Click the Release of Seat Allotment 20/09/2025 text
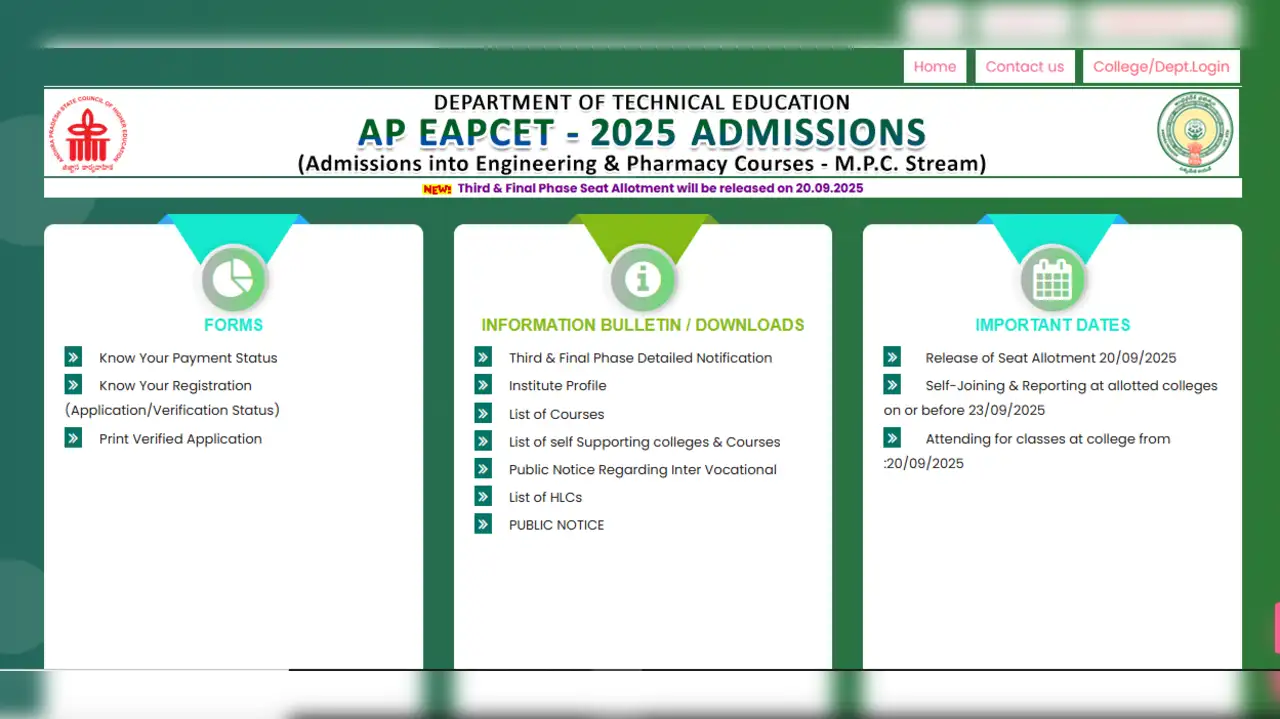The image size is (1280, 719). tap(1050, 358)
